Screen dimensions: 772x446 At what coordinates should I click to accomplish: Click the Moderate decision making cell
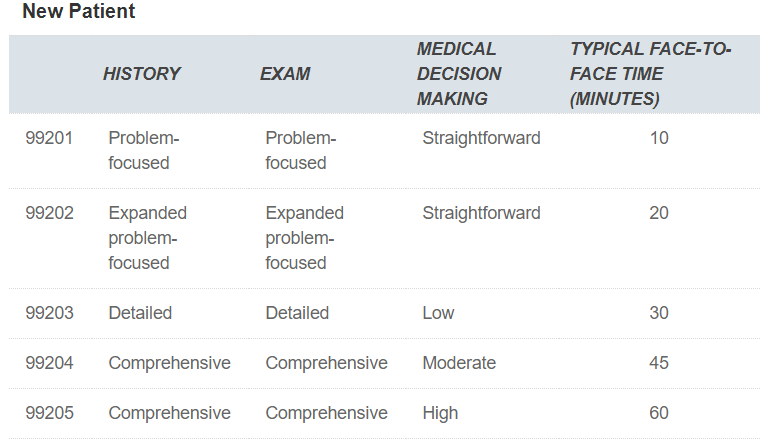(459, 363)
